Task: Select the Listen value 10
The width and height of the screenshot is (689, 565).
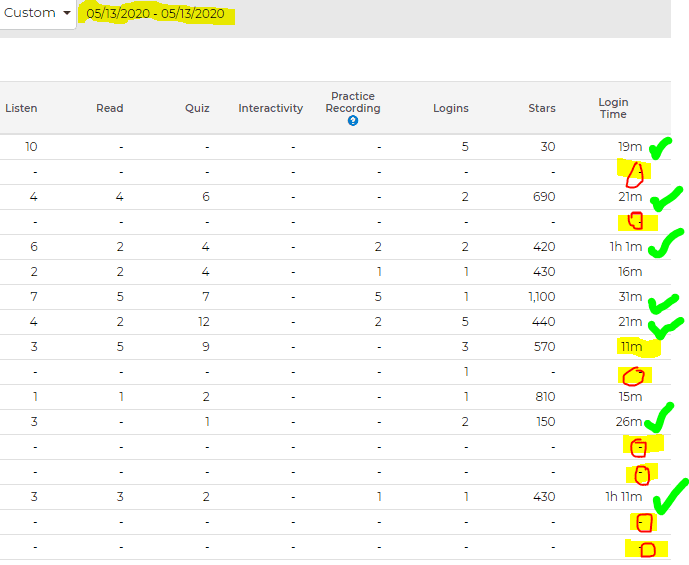Action: (31, 147)
